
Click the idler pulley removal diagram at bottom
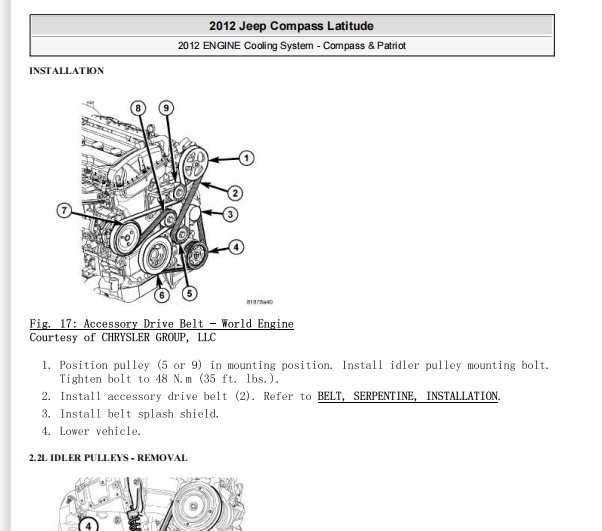152,504
